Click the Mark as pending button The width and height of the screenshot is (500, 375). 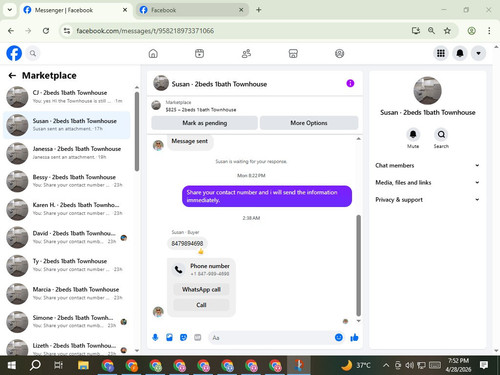pos(204,123)
